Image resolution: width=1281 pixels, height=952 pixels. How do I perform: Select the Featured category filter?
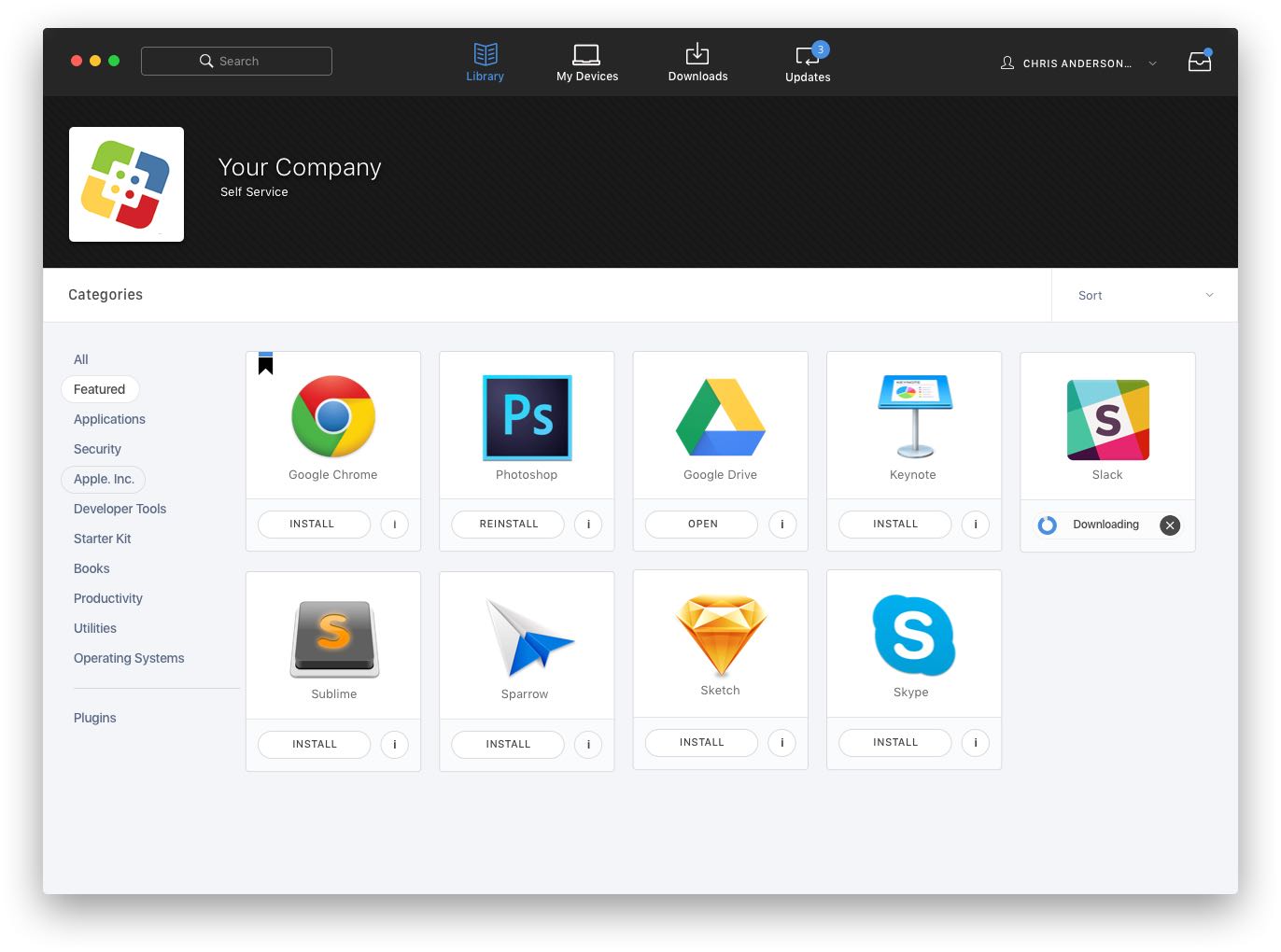(99, 389)
